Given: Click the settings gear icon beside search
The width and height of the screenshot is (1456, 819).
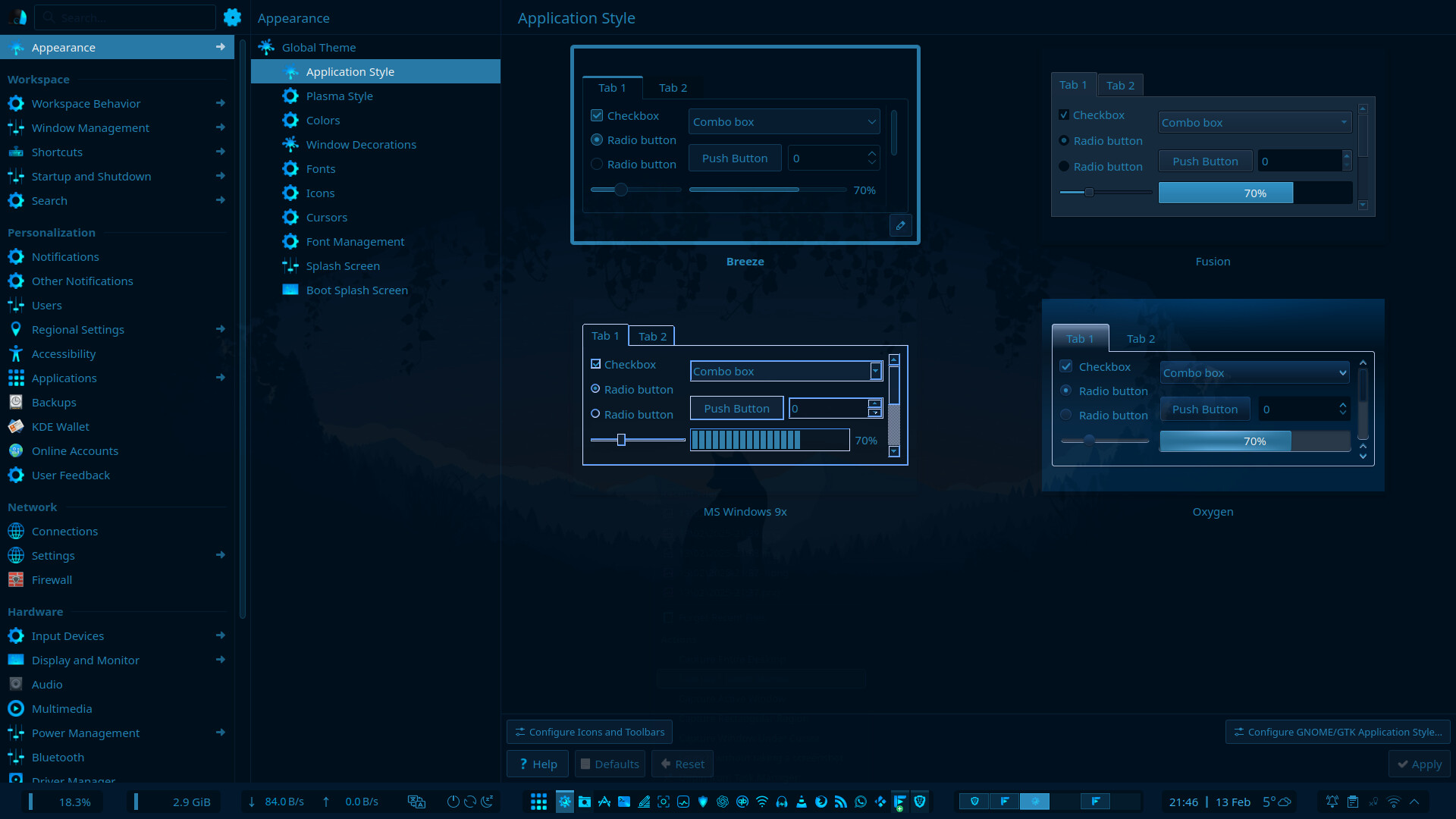Looking at the screenshot, I should [232, 17].
